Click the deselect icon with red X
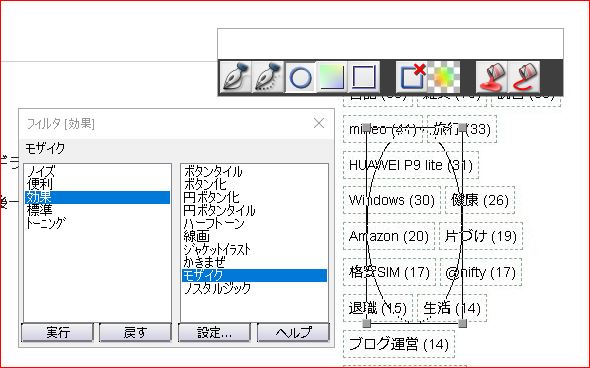The width and height of the screenshot is (590, 368). (411, 77)
